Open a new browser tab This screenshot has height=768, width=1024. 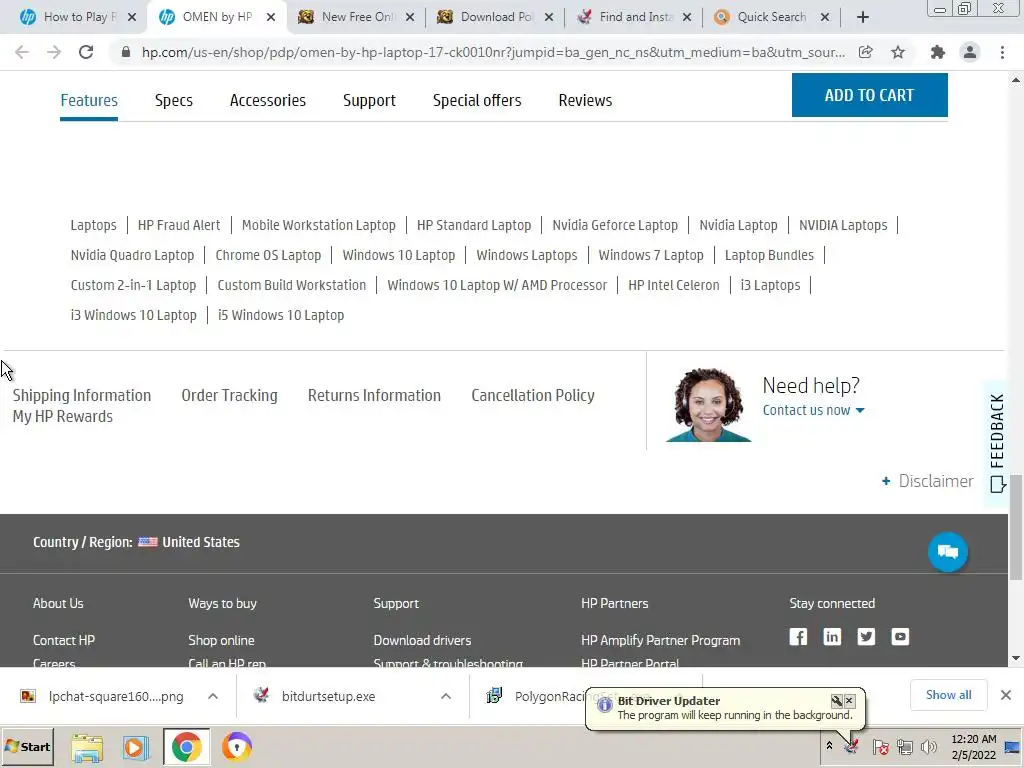pyautogui.click(x=863, y=17)
